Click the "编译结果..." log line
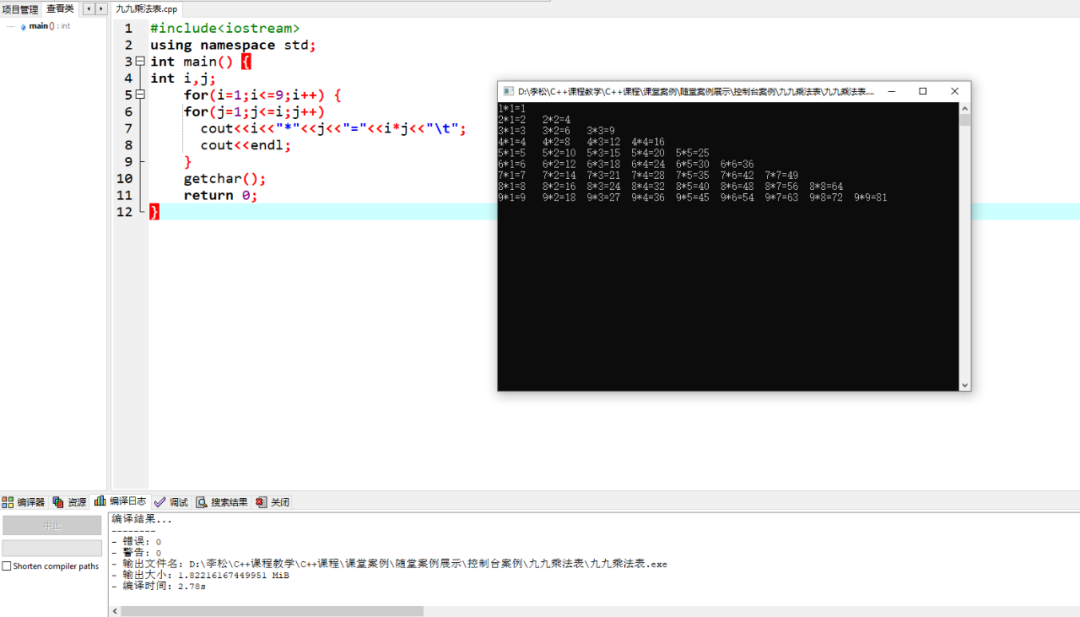 tap(141, 519)
